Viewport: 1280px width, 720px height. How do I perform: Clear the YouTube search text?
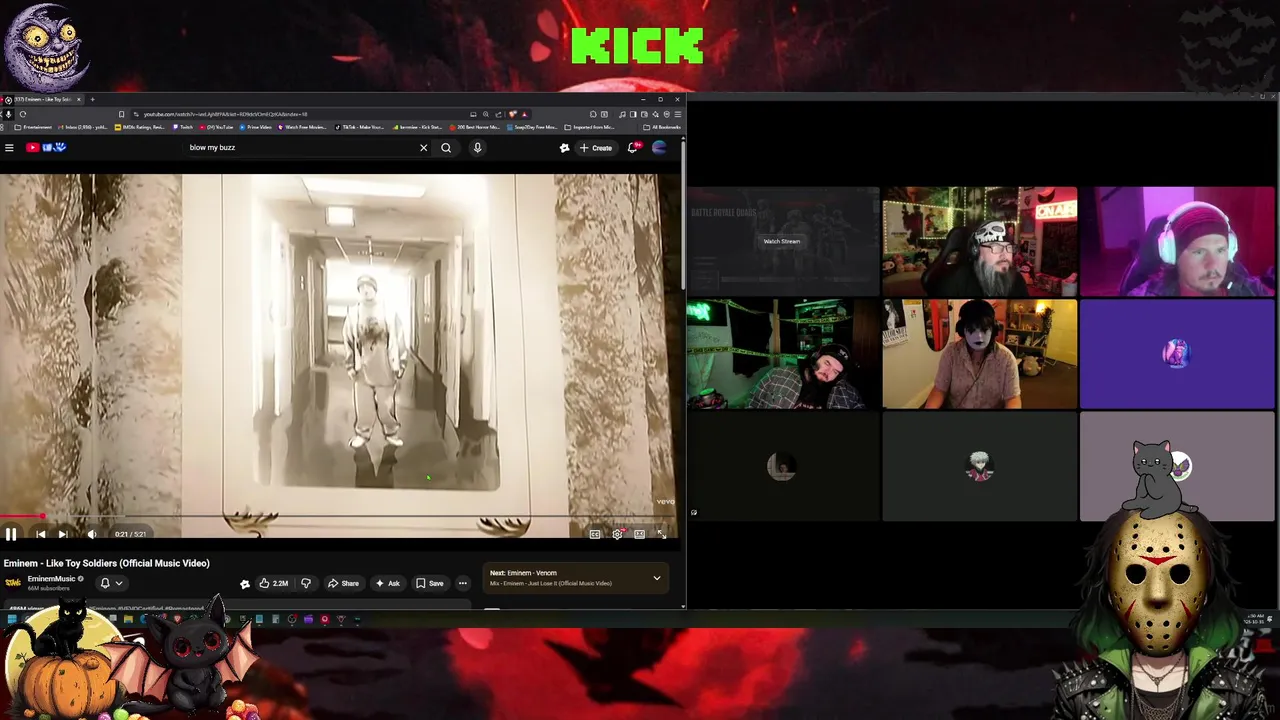click(423, 148)
